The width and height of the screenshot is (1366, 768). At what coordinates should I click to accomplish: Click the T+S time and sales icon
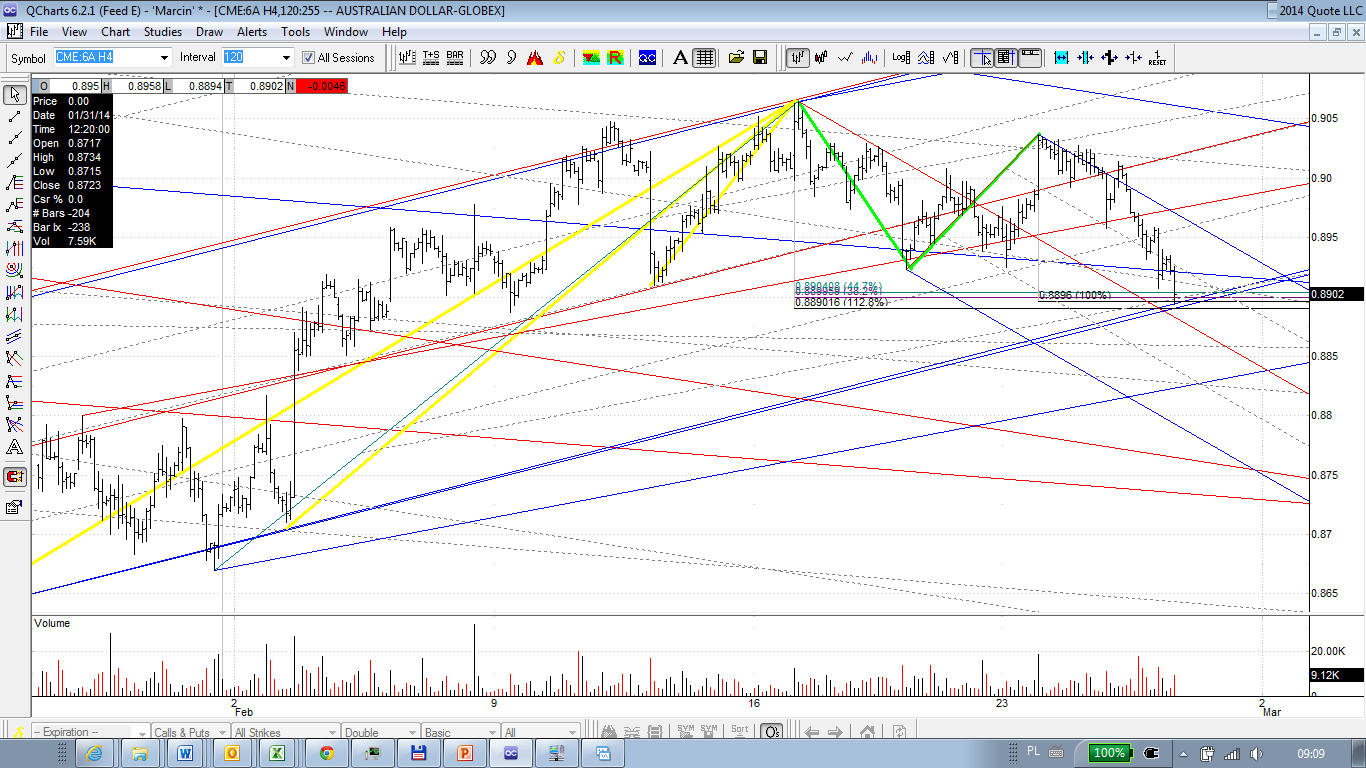431,57
